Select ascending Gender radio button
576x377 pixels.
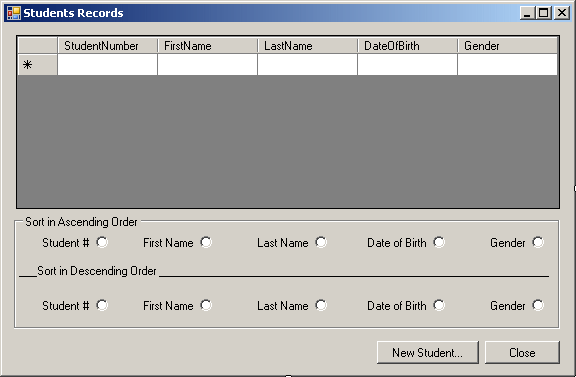[538, 242]
